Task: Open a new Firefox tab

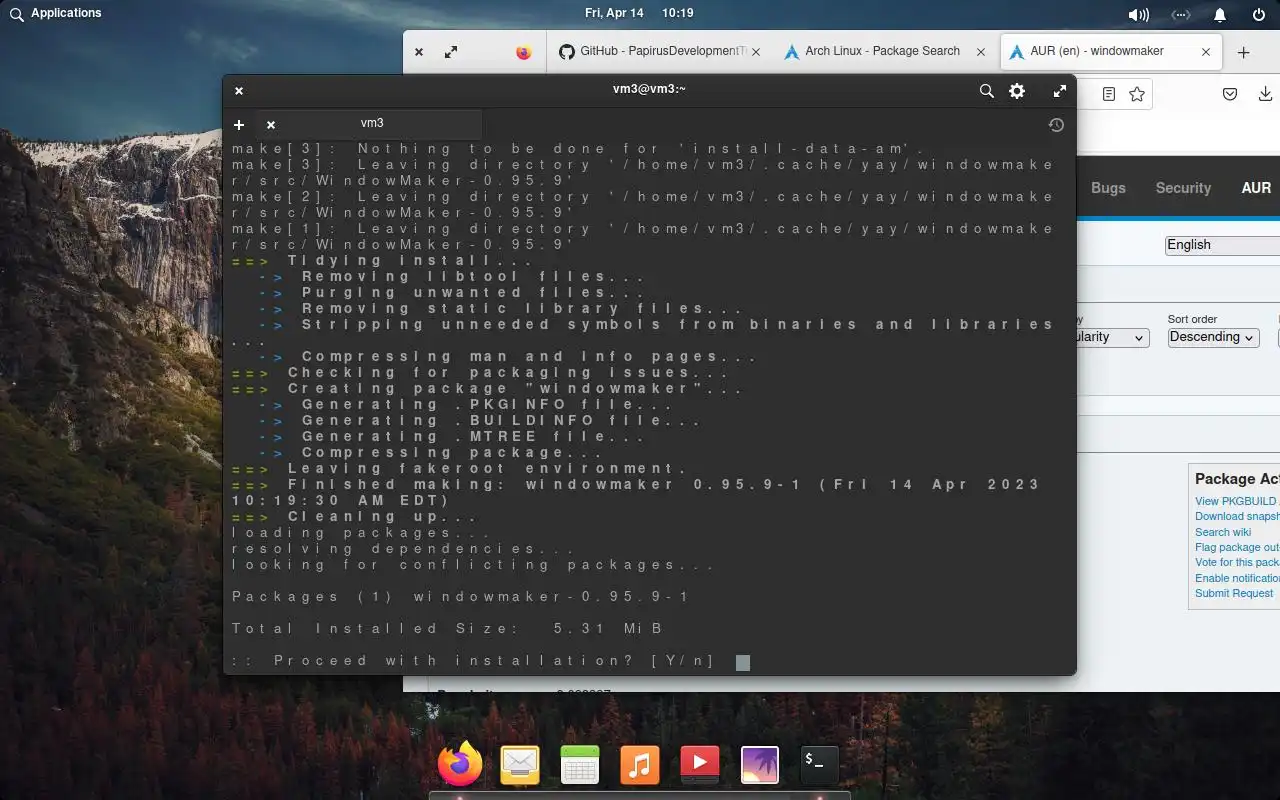Action: point(1244,53)
